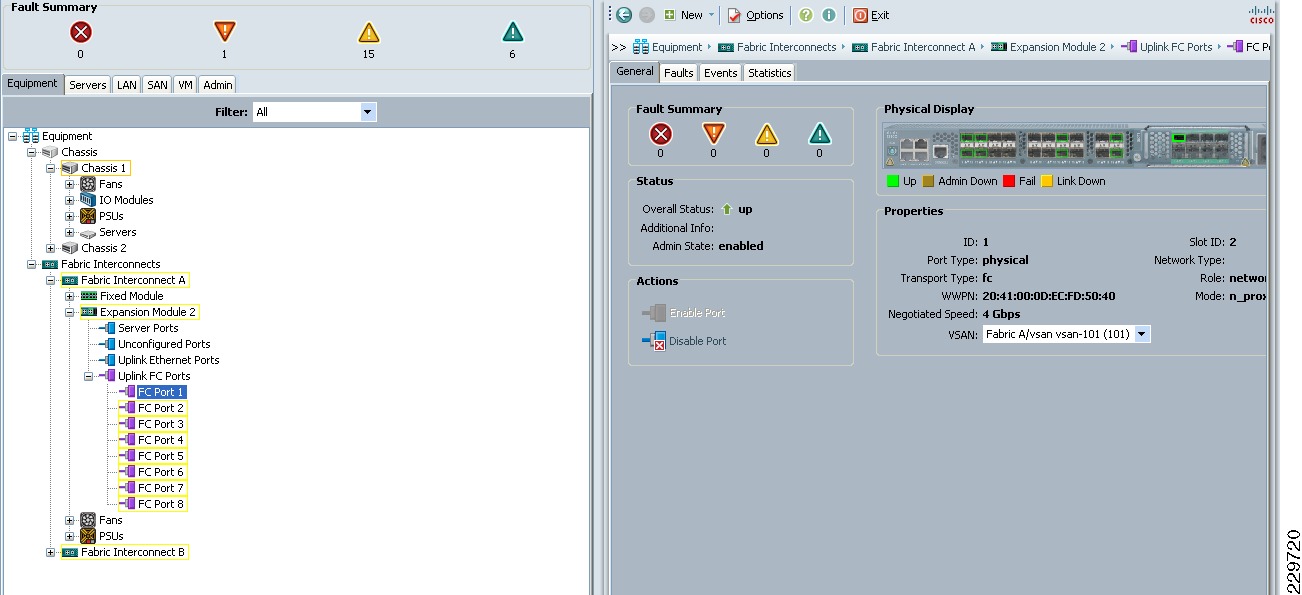The image size is (1302, 595).
Task: Click the Fixed Module icon
Action: tap(88, 296)
